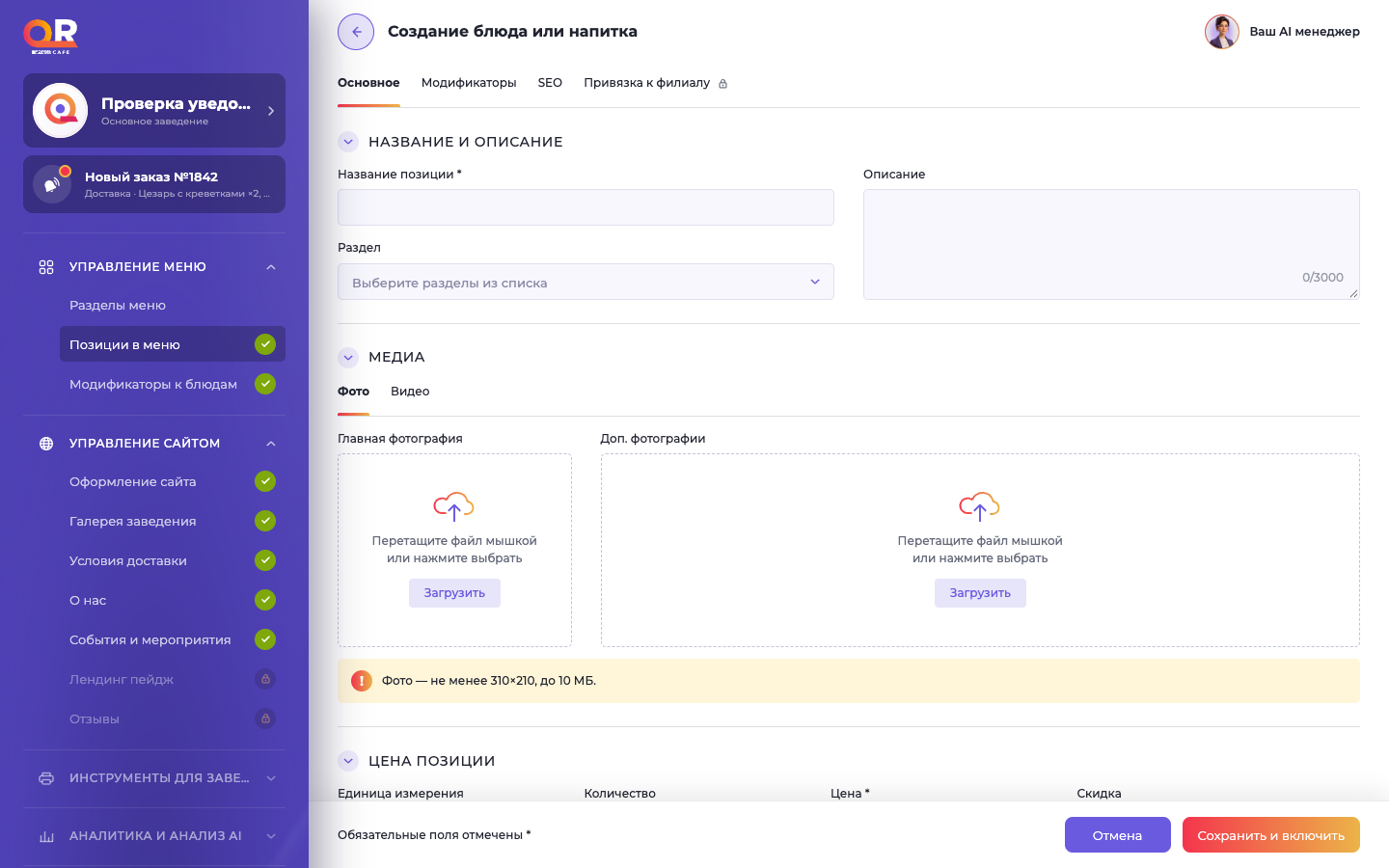This screenshot has width=1389, height=868.
Task: Collapse the Управление сайтом sidebar group
Action: tap(271, 444)
